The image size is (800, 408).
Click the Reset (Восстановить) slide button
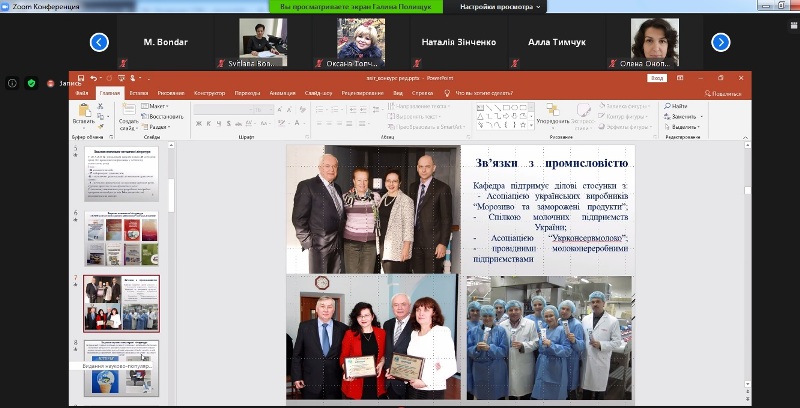[162, 116]
